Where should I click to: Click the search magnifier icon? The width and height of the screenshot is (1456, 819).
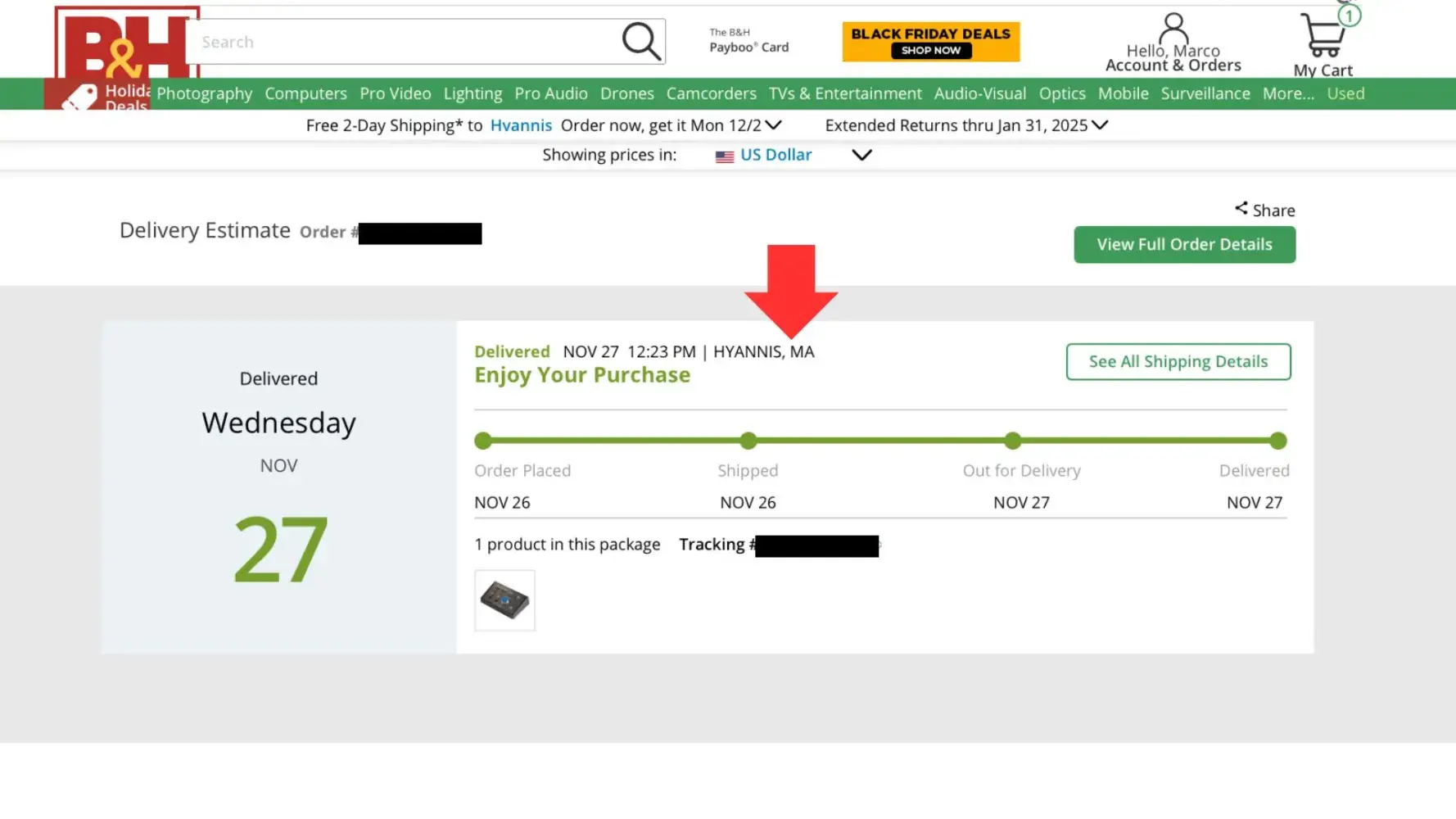coord(641,41)
